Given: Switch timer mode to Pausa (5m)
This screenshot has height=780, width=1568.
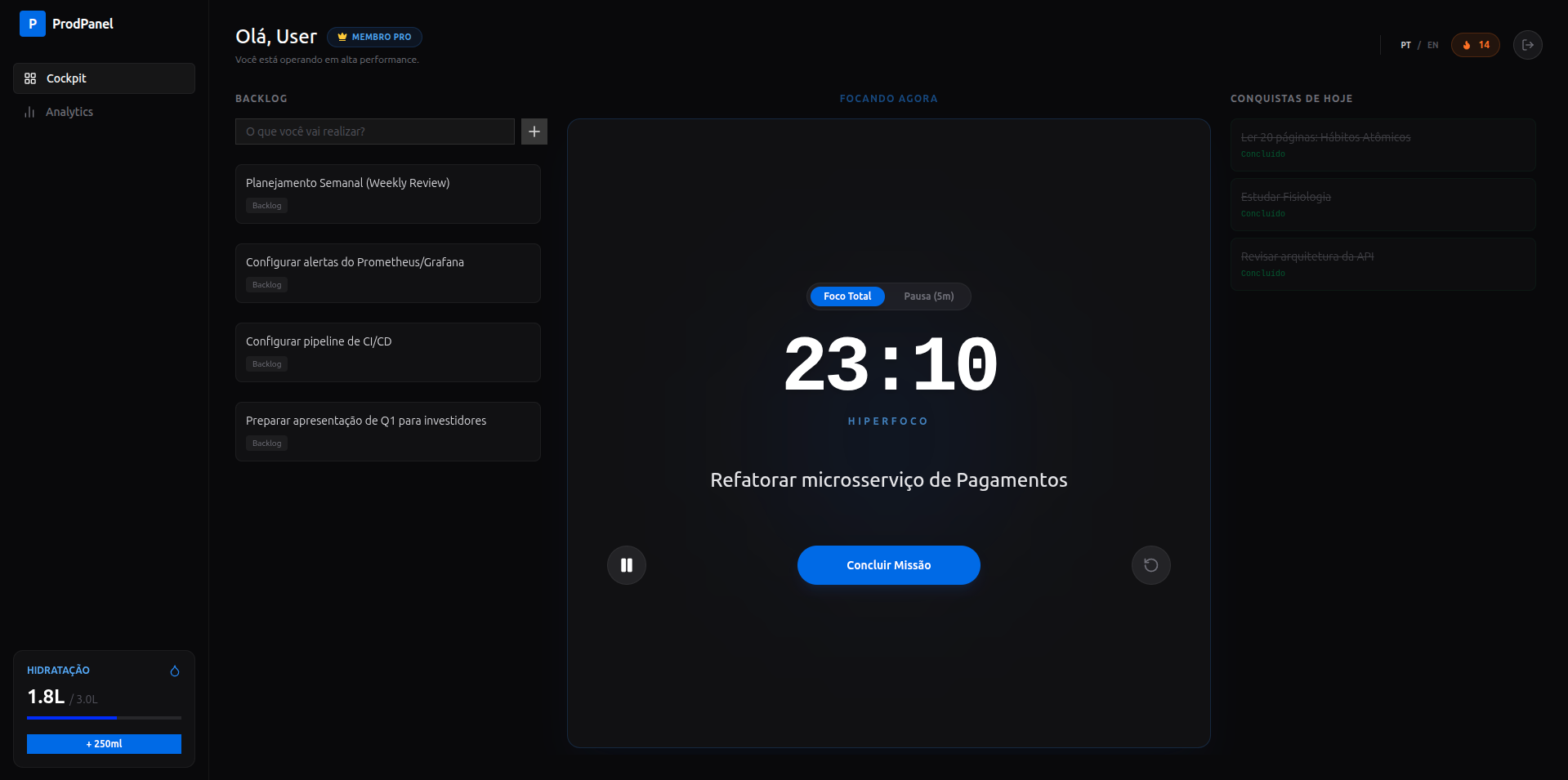Looking at the screenshot, I should coord(928,296).
